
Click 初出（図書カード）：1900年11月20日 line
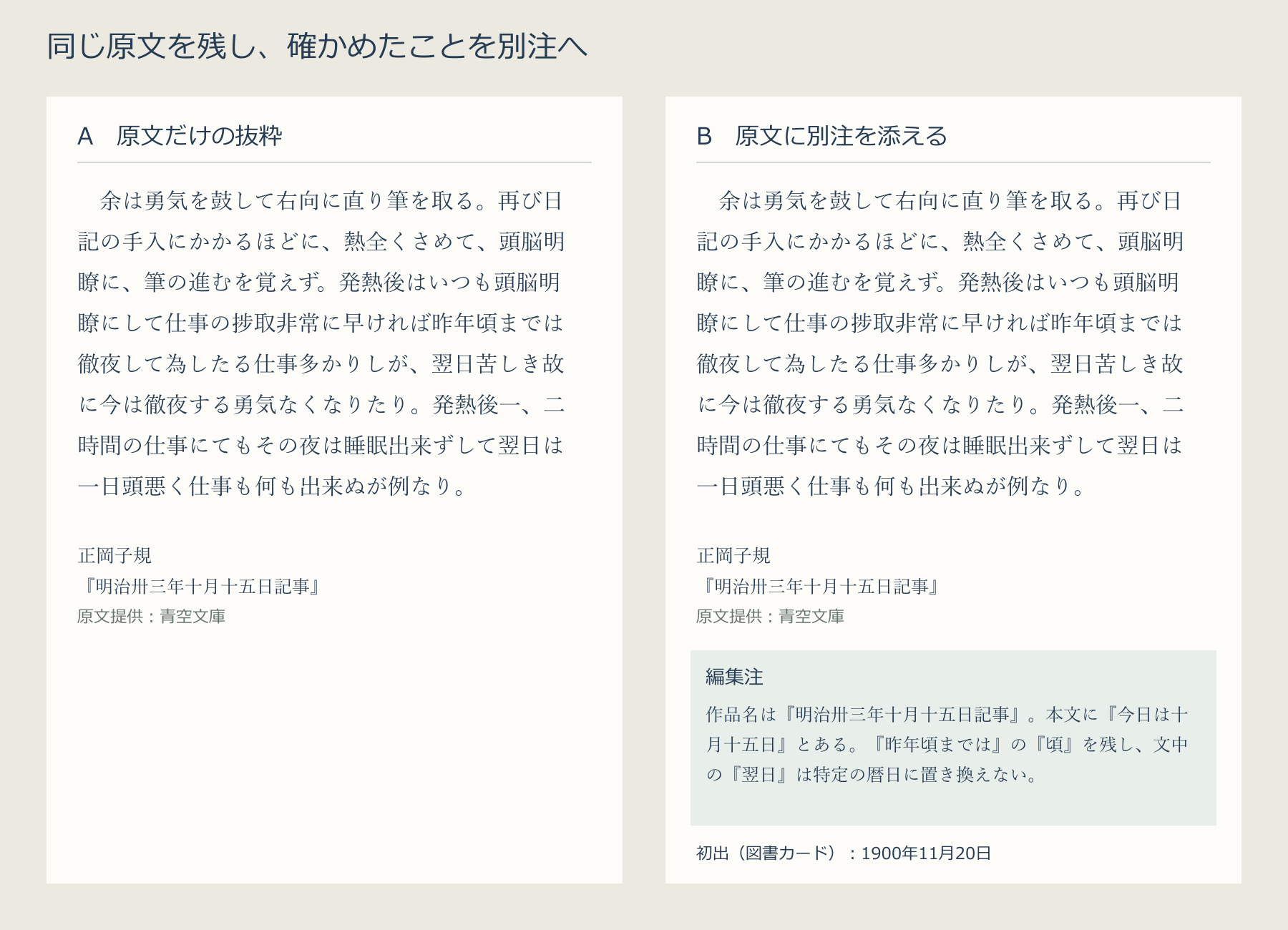pos(844,853)
